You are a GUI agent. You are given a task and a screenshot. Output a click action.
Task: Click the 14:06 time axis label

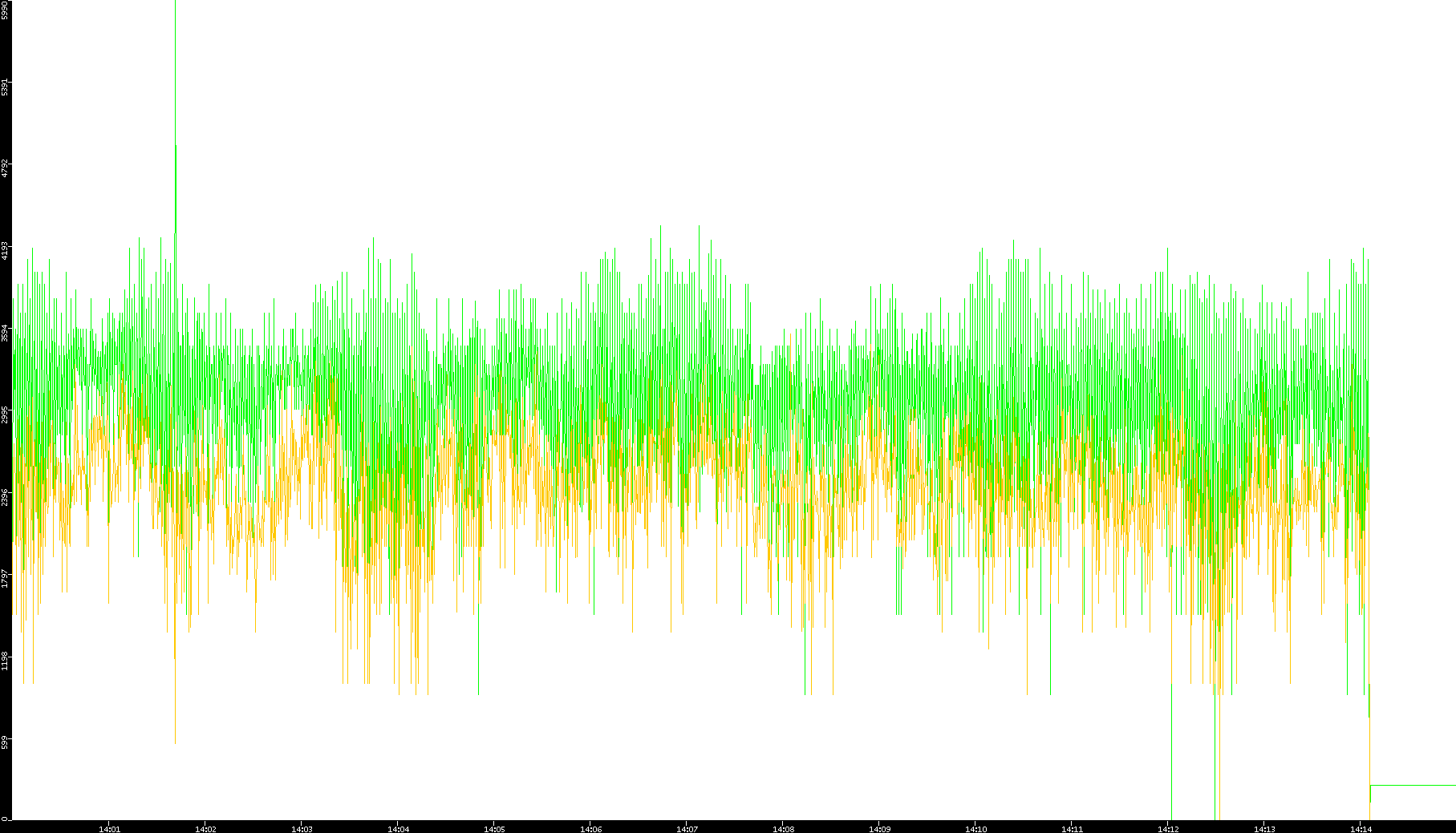[590, 828]
